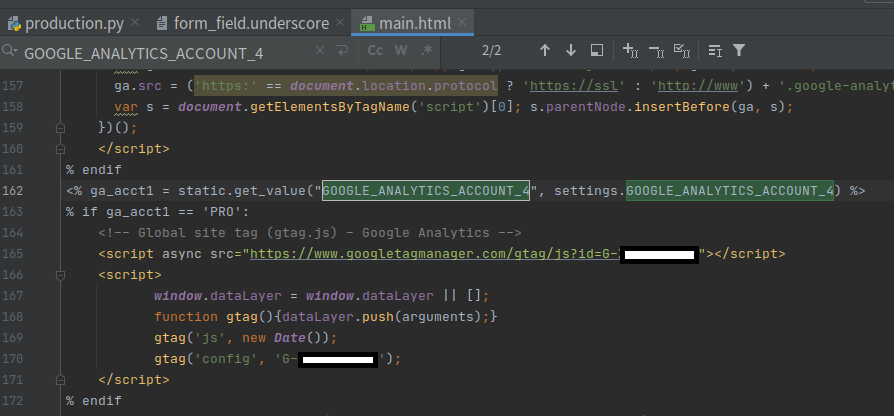Go to next occurrence arrow
The width and height of the screenshot is (894, 416).
(x=571, y=51)
